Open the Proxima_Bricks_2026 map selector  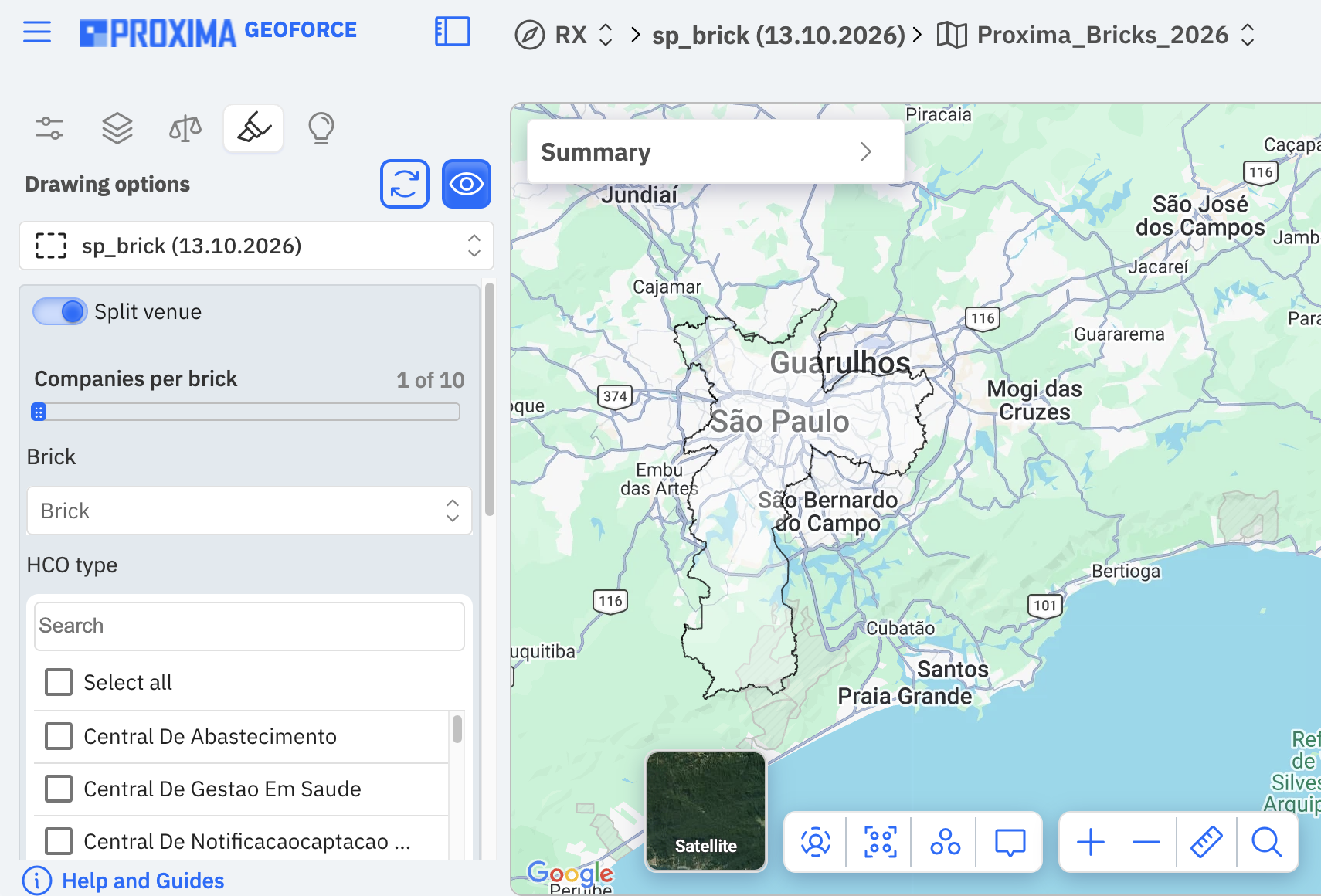(x=1096, y=35)
